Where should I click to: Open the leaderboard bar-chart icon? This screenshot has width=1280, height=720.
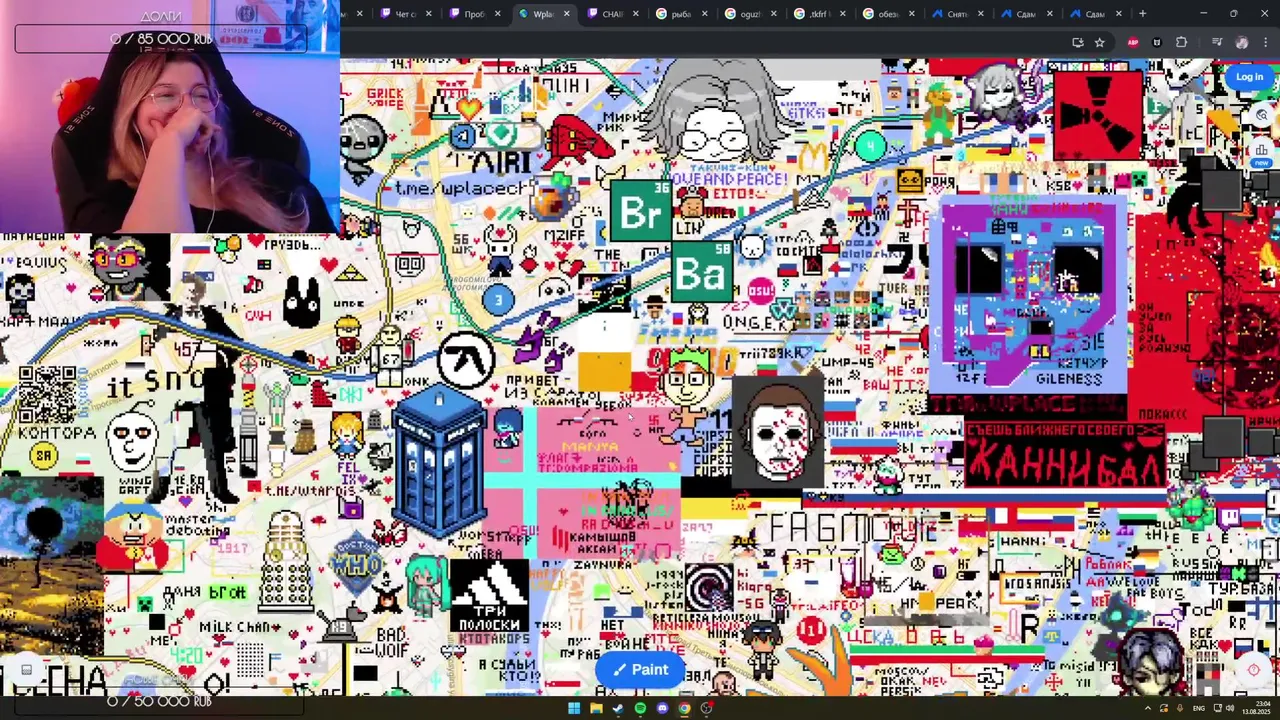point(1262,150)
